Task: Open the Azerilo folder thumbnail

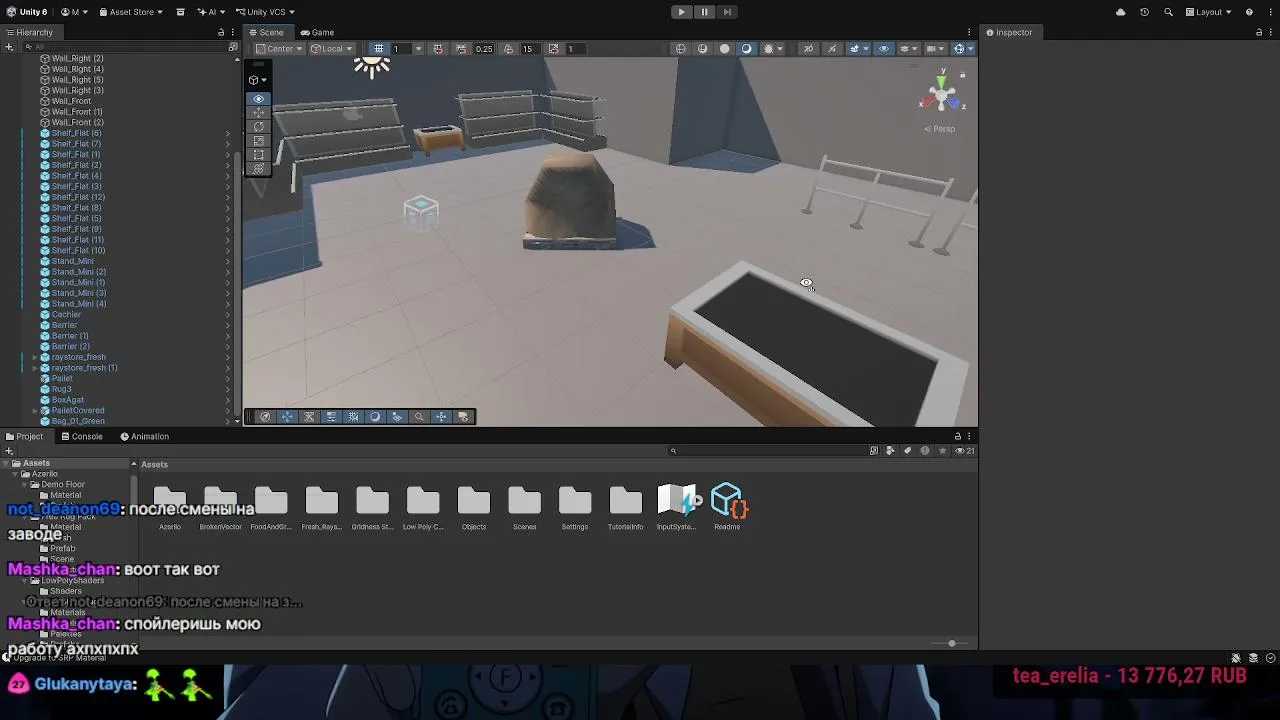Action: (170, 508)
